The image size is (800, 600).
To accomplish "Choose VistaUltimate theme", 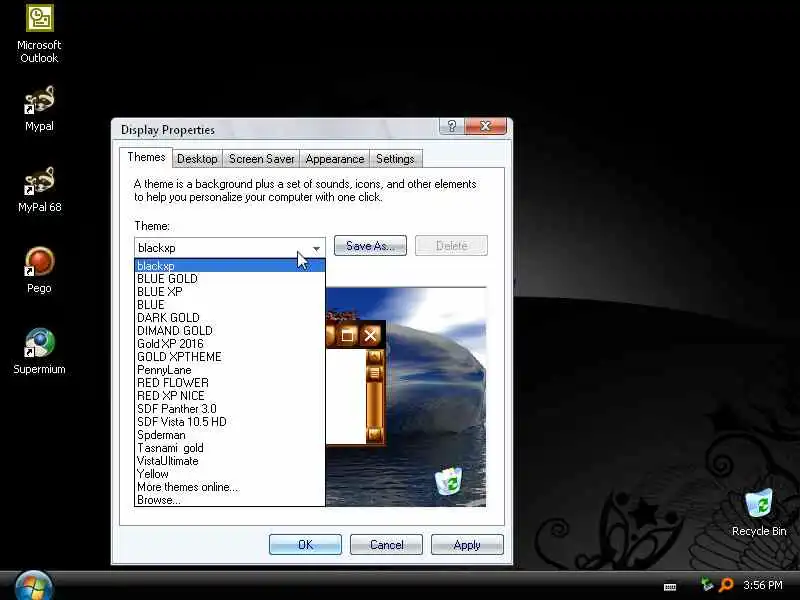I will pos(230,461).
